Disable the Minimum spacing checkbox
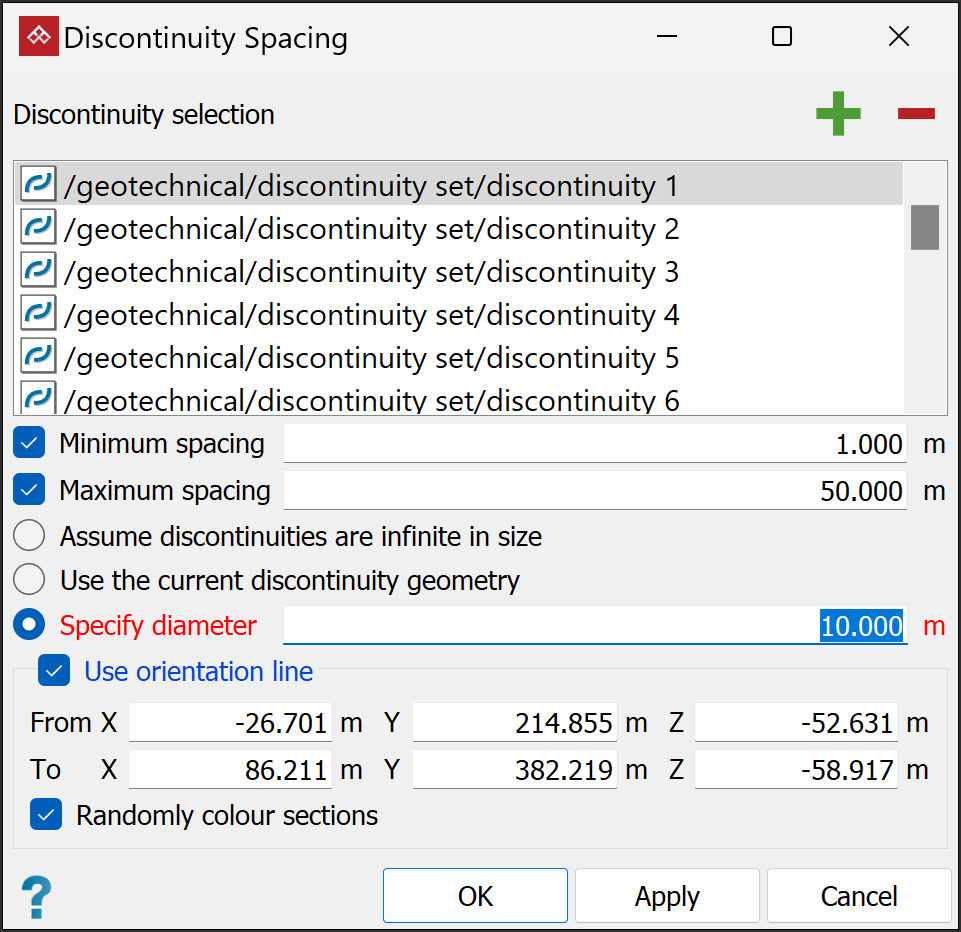The width and height of the screenshot is (961, 932). (x=29, y=443)
